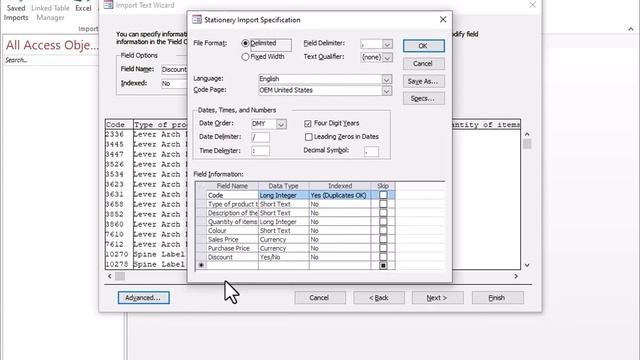The width and height of the screenshot is (640, 360).
Task: Select the Colour field name cell
Action: click(232, 231)
